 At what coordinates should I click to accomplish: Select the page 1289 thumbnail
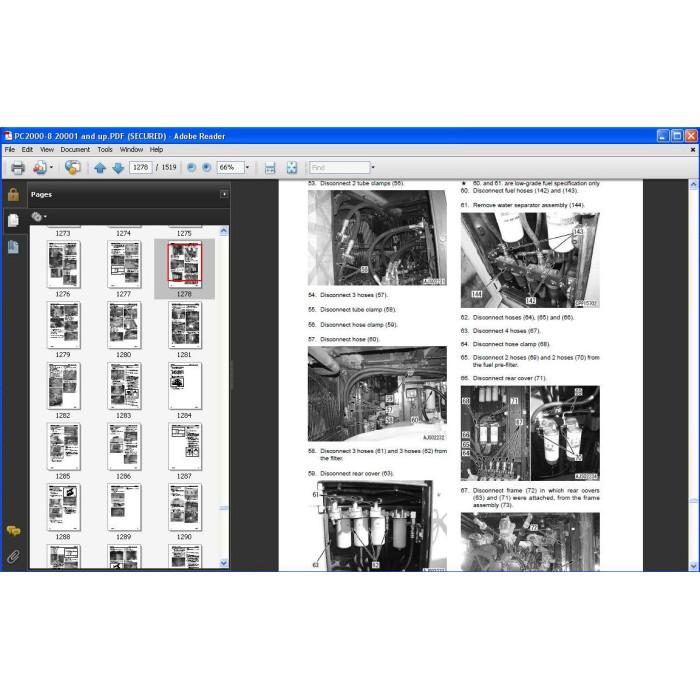click(124, 507)
